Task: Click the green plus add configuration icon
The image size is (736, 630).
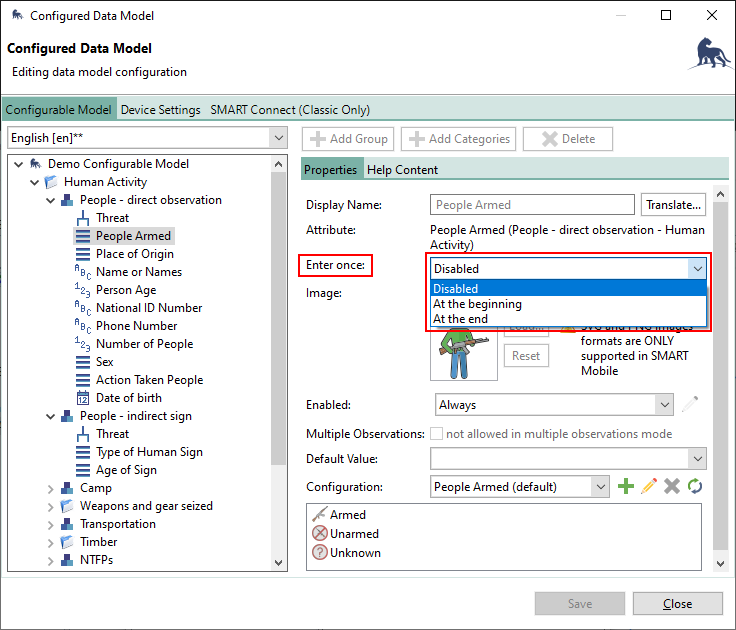Action: pos(626,486)
